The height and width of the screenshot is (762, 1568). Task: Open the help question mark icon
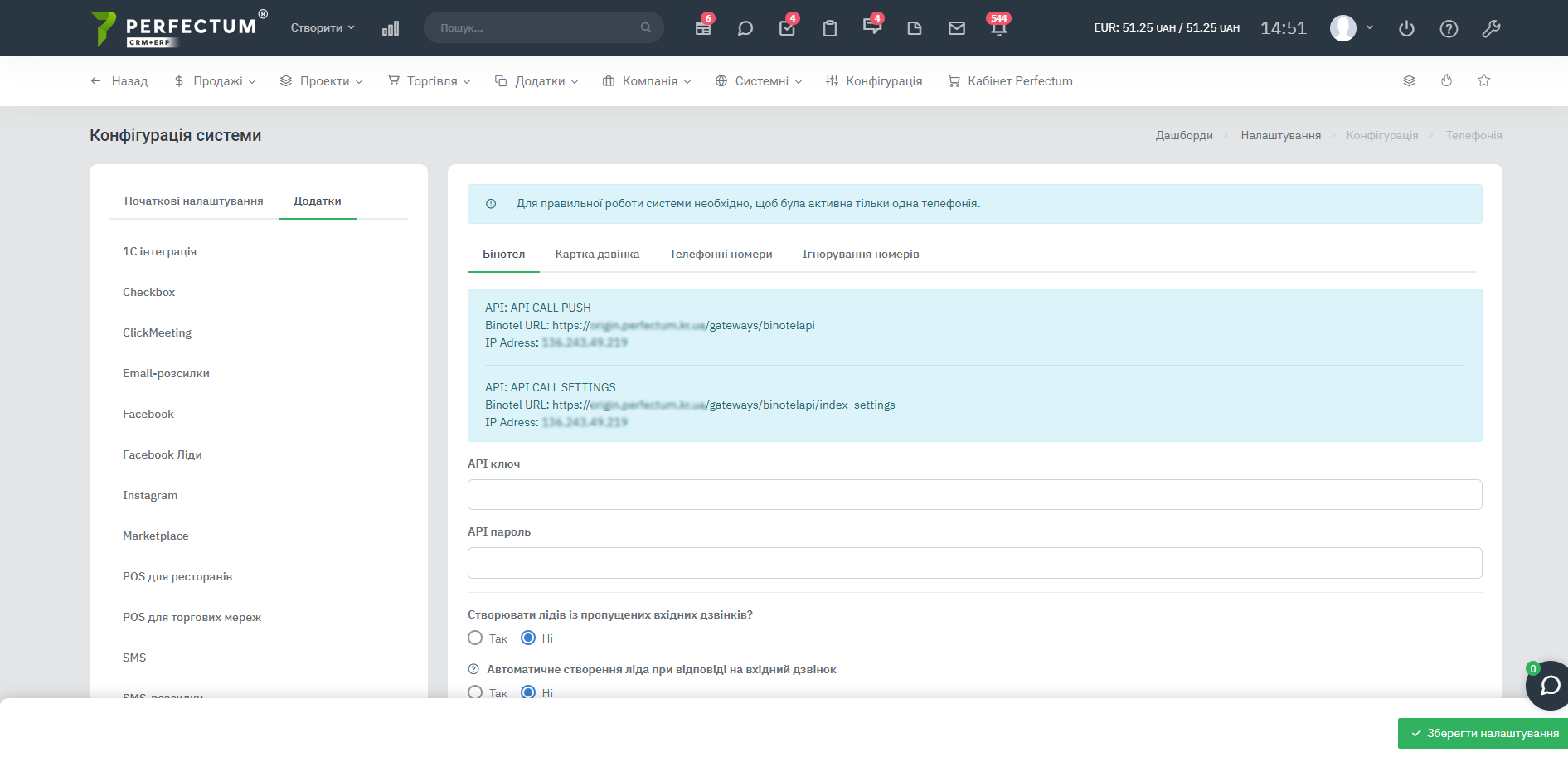click(1449, 29)
